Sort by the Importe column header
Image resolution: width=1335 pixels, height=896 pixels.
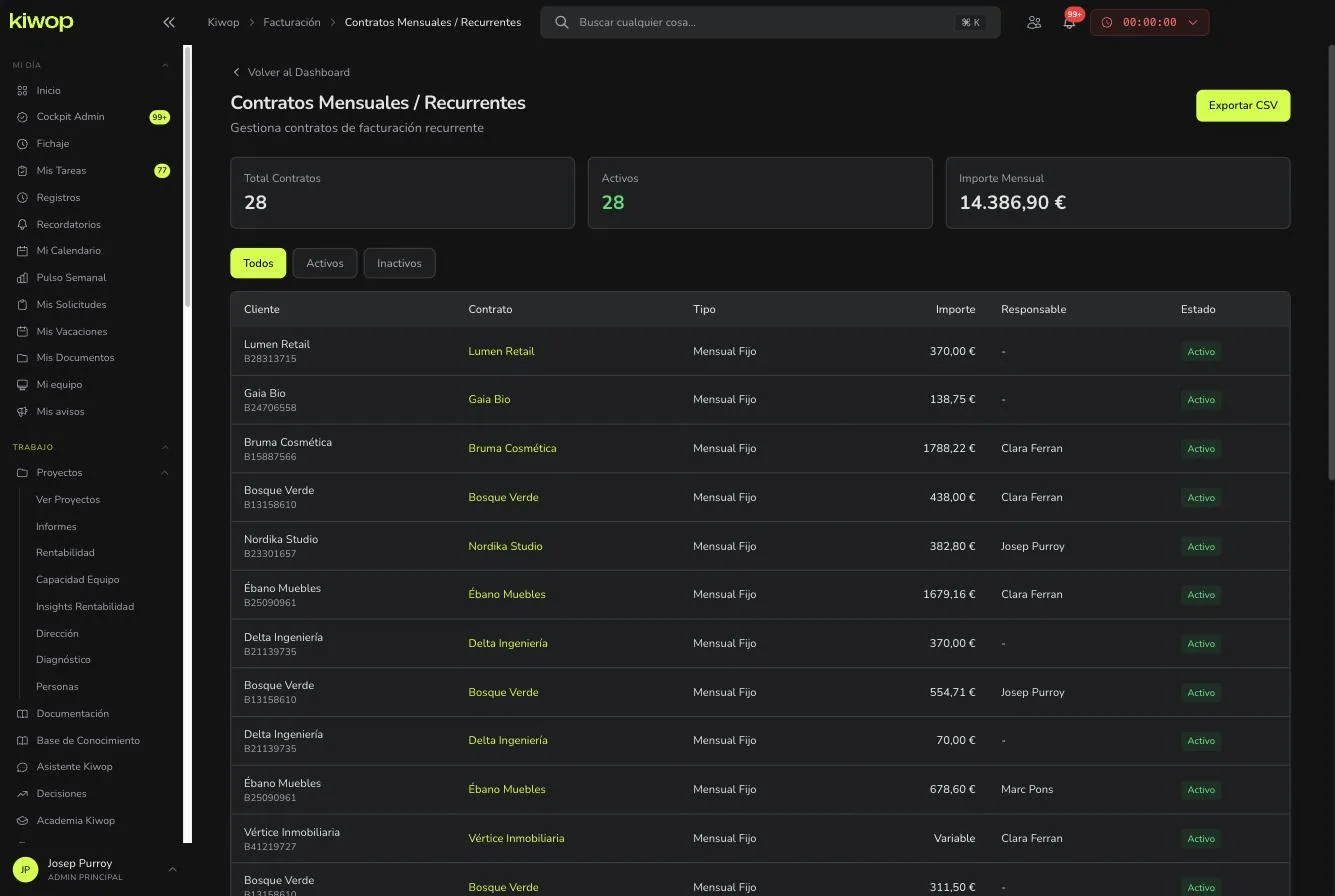click(x=955, y=309)
